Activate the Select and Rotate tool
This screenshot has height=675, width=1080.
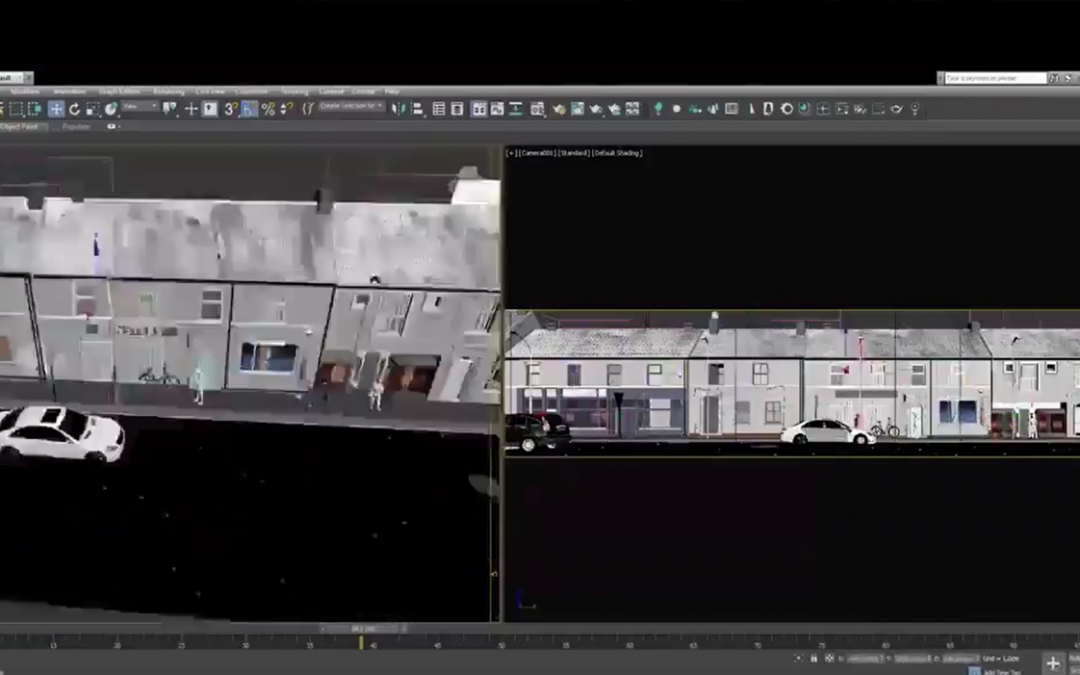(74, 109)
